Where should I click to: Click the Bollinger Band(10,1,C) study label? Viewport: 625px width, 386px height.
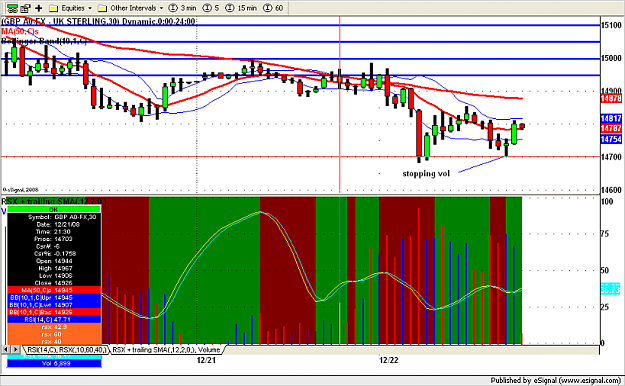pos(44,41)
